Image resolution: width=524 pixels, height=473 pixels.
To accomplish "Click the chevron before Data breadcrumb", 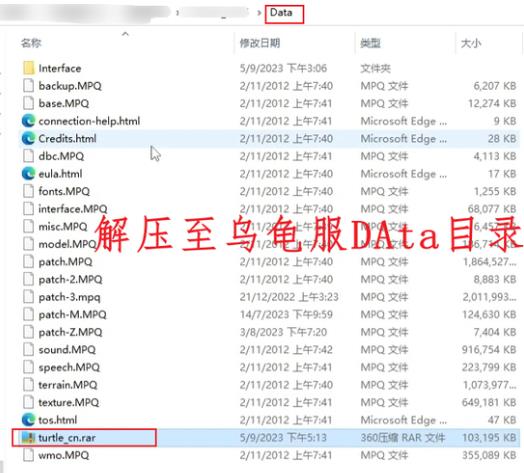I will tap(259, 13).
